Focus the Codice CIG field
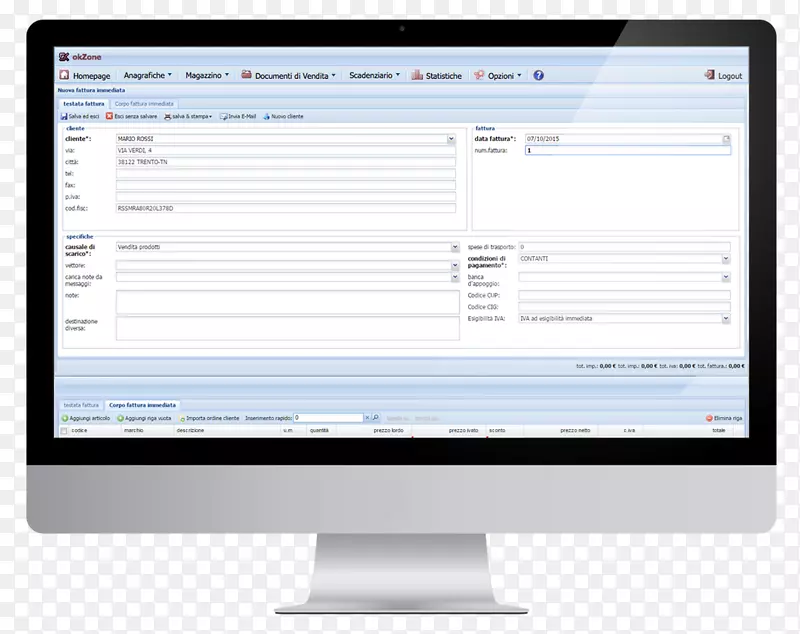This screenshot has height=634, width=800. coord(624,307)
